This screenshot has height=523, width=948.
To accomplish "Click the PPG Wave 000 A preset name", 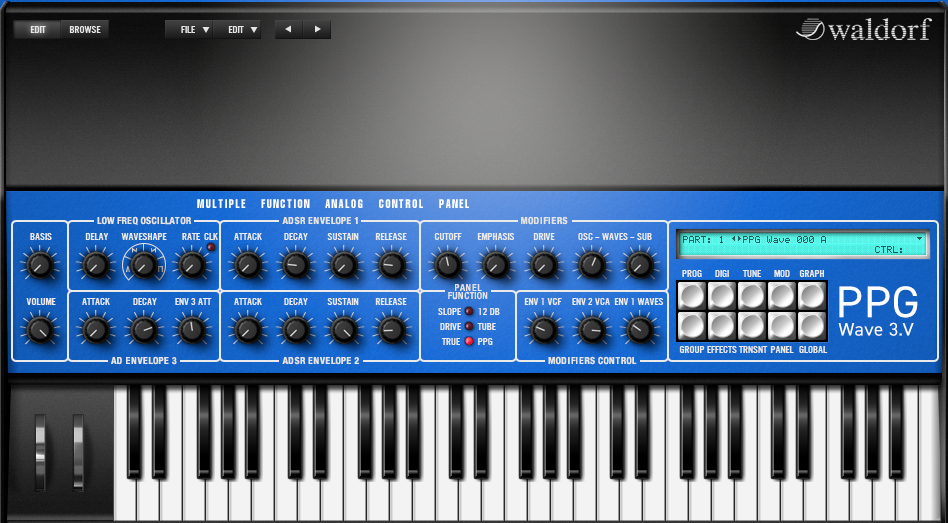I will coord(784,239).
